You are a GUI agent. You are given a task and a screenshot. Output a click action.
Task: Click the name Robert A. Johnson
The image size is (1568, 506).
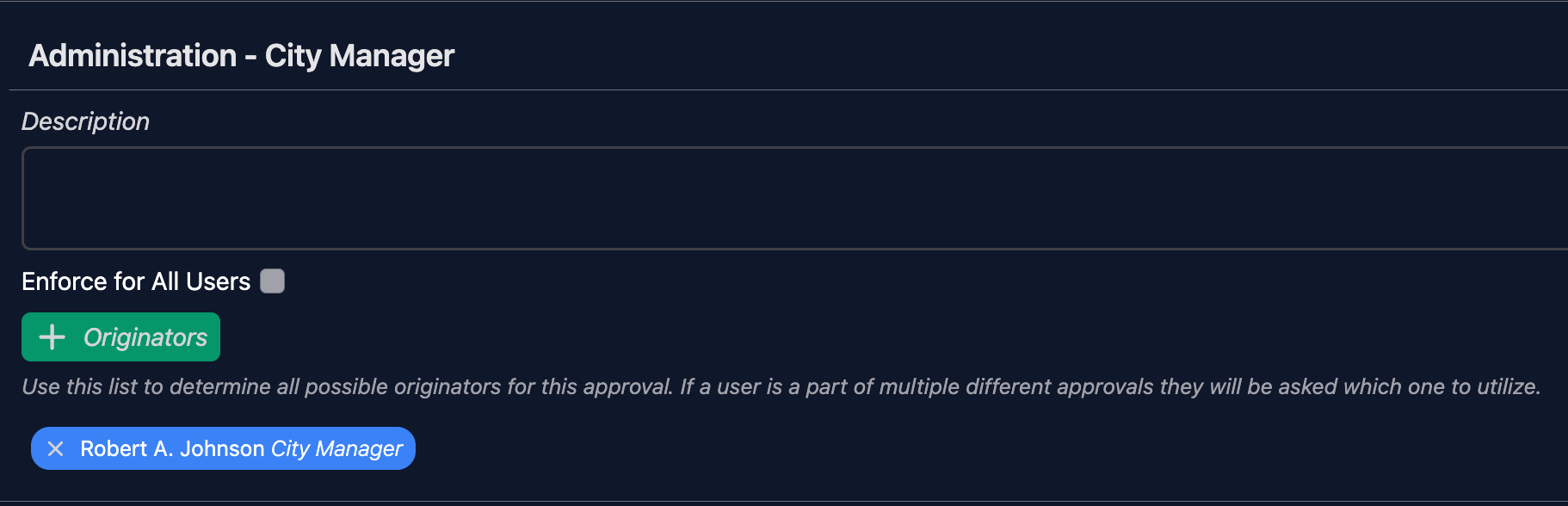pyautogui.click(x=172, y=448)
